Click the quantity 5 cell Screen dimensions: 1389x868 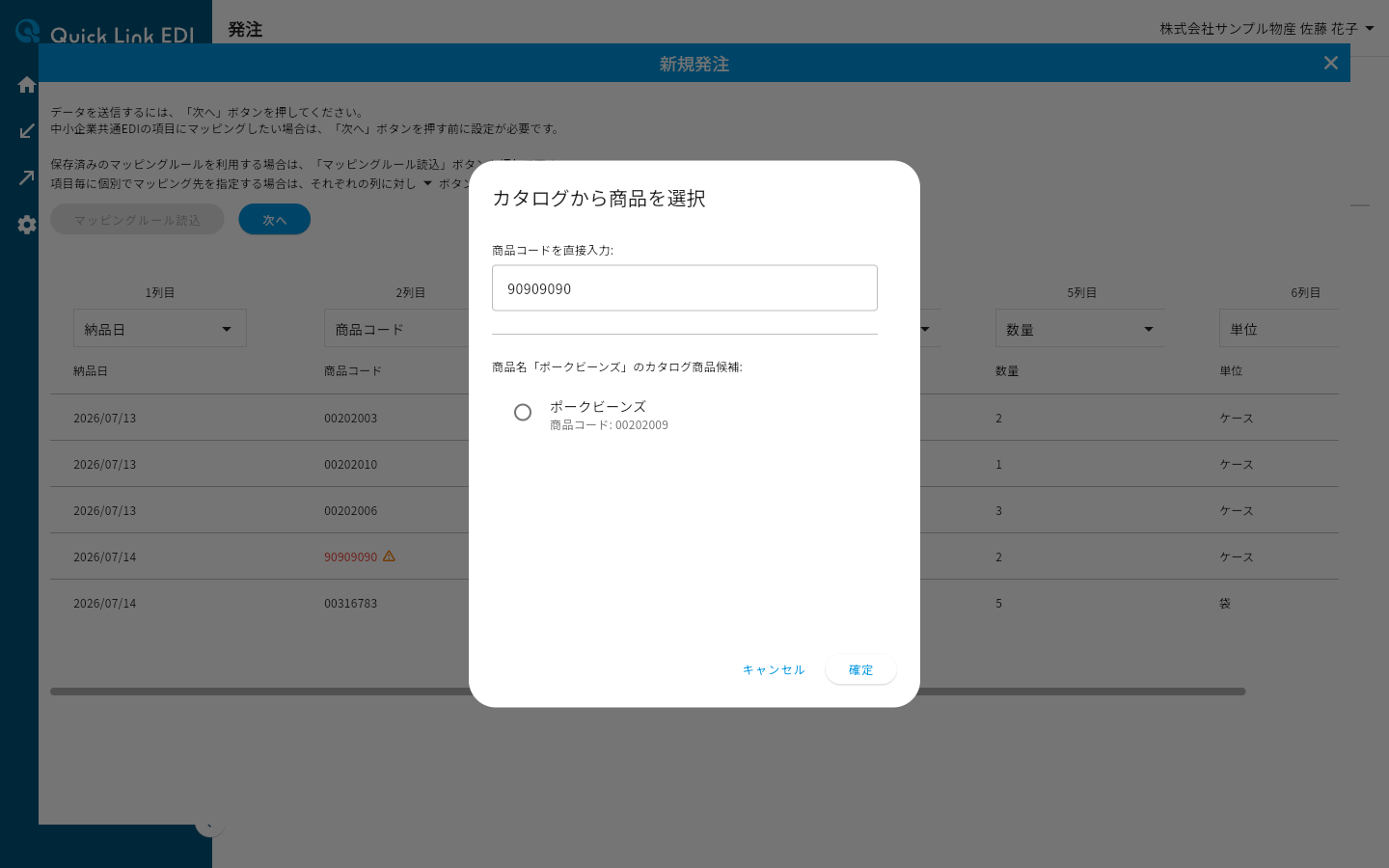(x=999, y=604)
